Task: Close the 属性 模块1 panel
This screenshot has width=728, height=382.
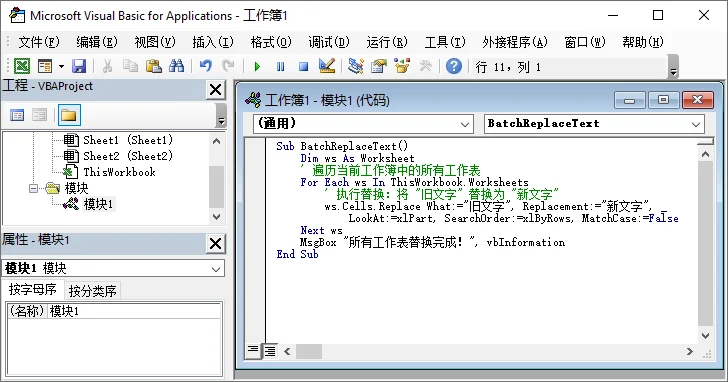Action: 215,243
